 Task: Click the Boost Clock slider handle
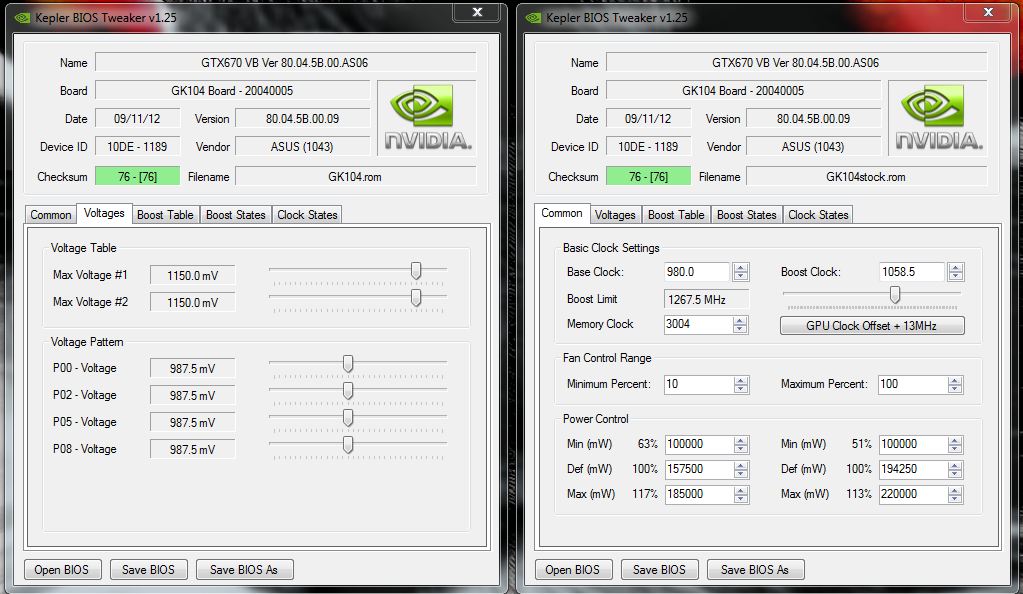point(895,295)
